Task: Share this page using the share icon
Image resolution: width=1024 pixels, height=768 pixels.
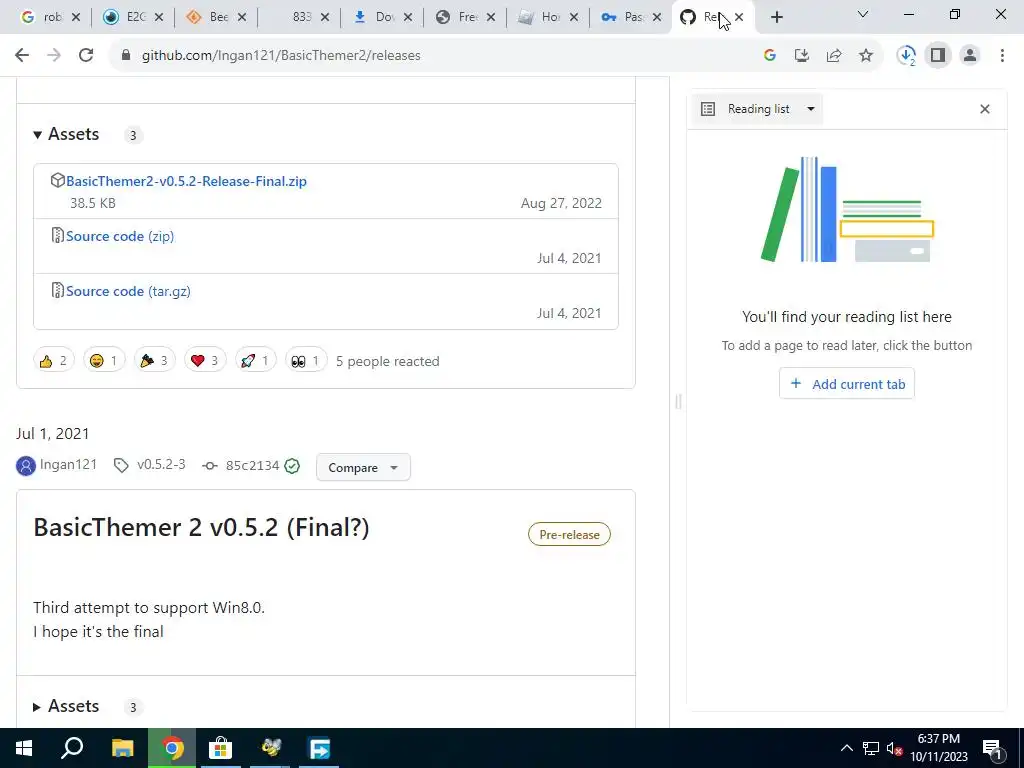Action: (x=834, y=56)
